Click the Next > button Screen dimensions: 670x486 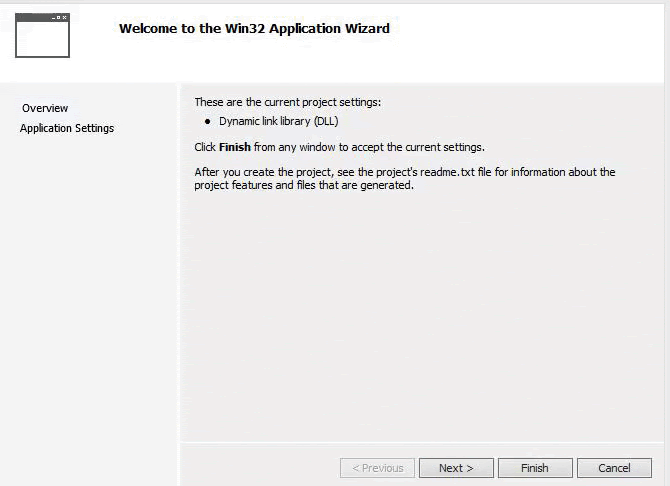click(x=456, y=468)
